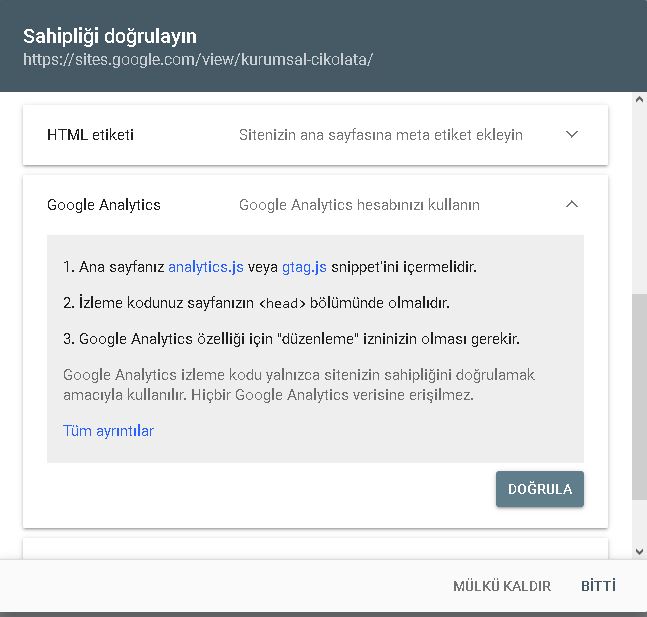Click the sites.google.com URL in the header
Image resolution: width=647 pixels, height=617 pixels.
(x=198, y=59)
